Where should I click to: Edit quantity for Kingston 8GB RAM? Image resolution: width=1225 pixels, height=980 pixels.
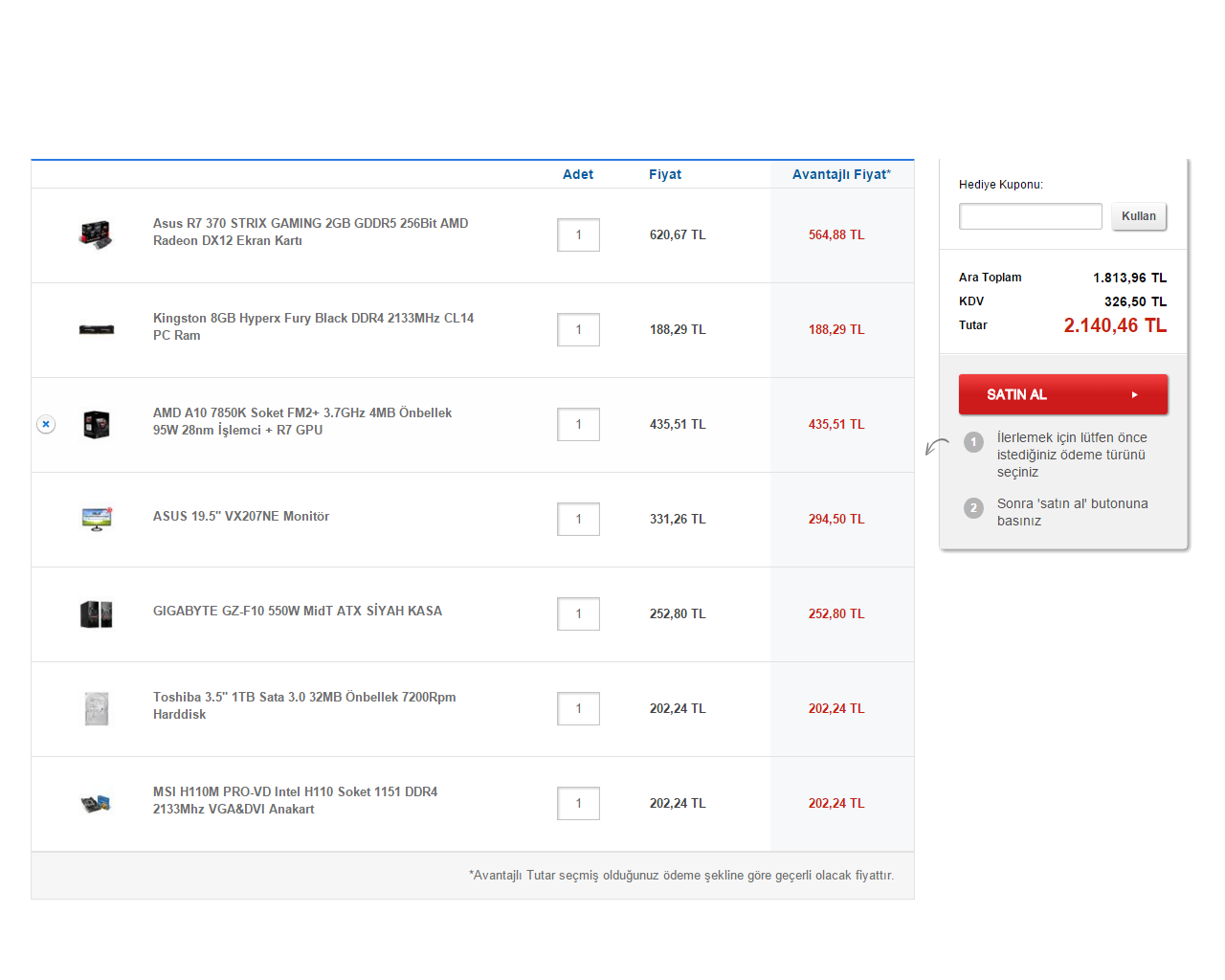tap(578, 329)
